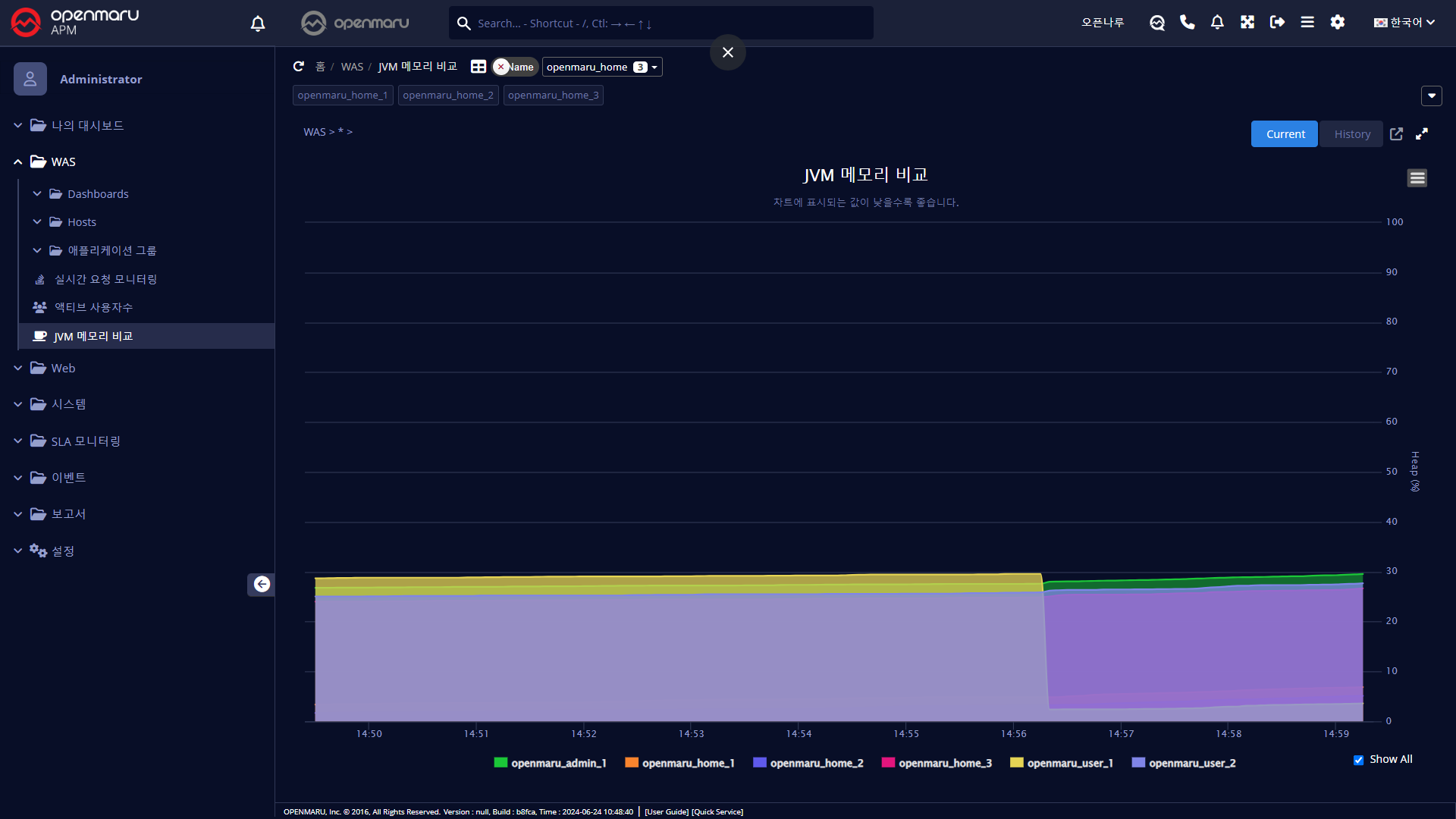Remove the Name filter tag
Image resolution: width=1456 pixels, height=819 pixels.
(x=500, y=67)
